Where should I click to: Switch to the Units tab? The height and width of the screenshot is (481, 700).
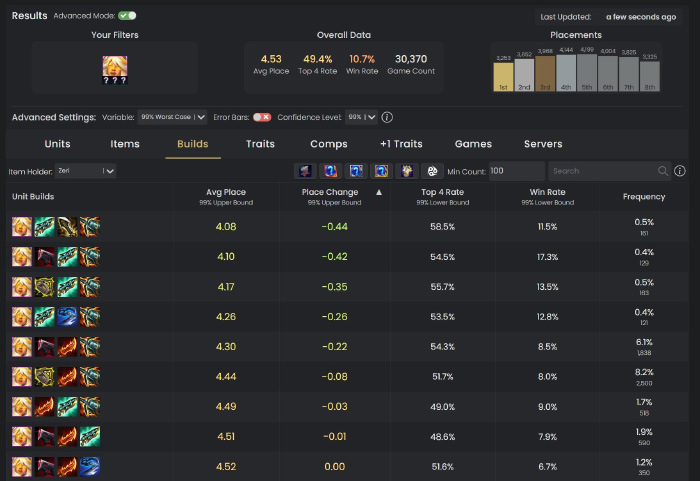[x=58, y=144]
